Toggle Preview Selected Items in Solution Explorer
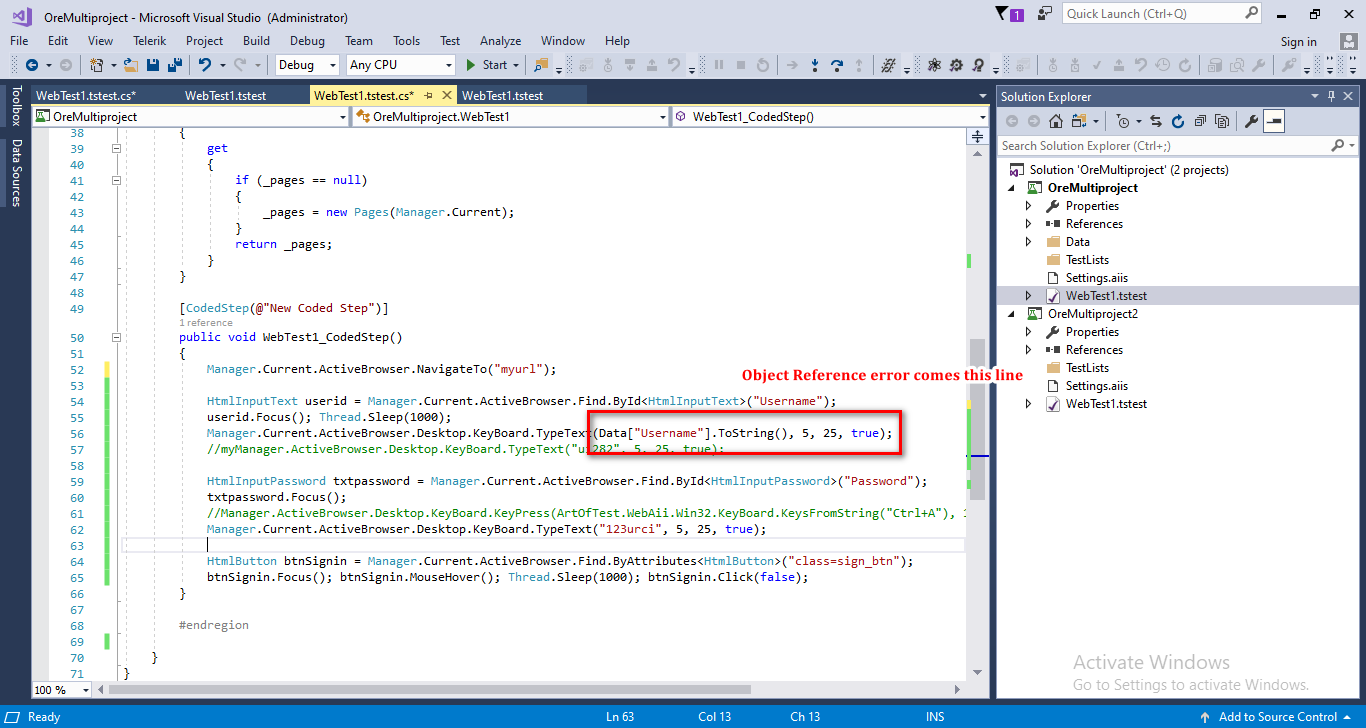Image resolution: width=1366 pixels, height=728 pixels. (1273, 121)
